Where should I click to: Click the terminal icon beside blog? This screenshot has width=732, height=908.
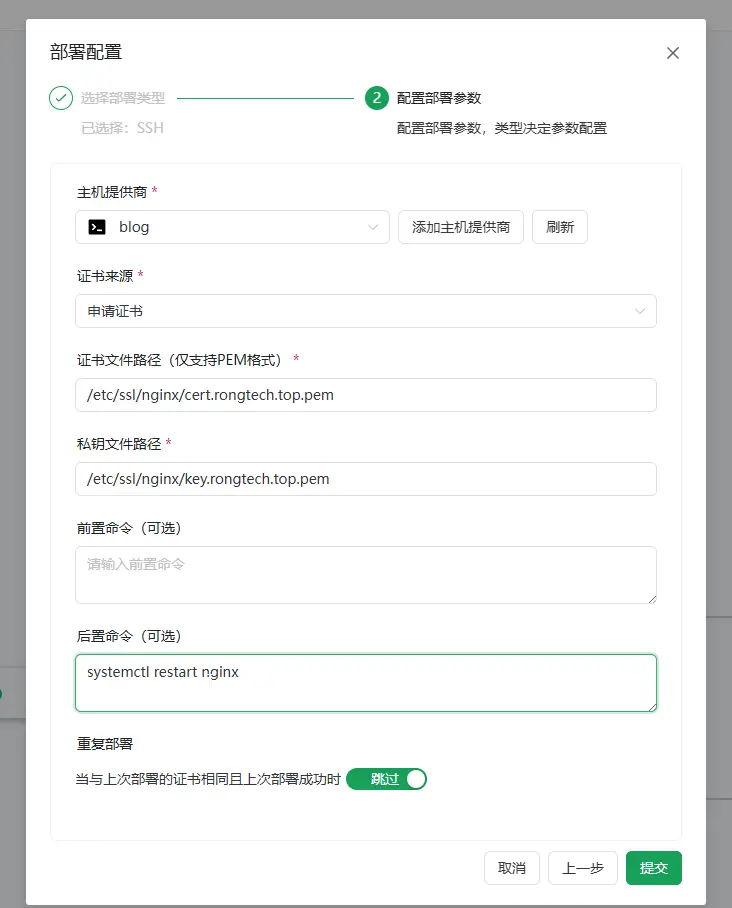point(97,227)
